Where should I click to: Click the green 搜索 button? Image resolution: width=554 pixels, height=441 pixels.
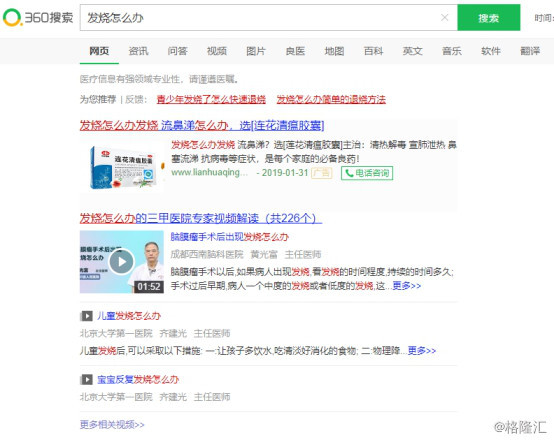[489, 18]
